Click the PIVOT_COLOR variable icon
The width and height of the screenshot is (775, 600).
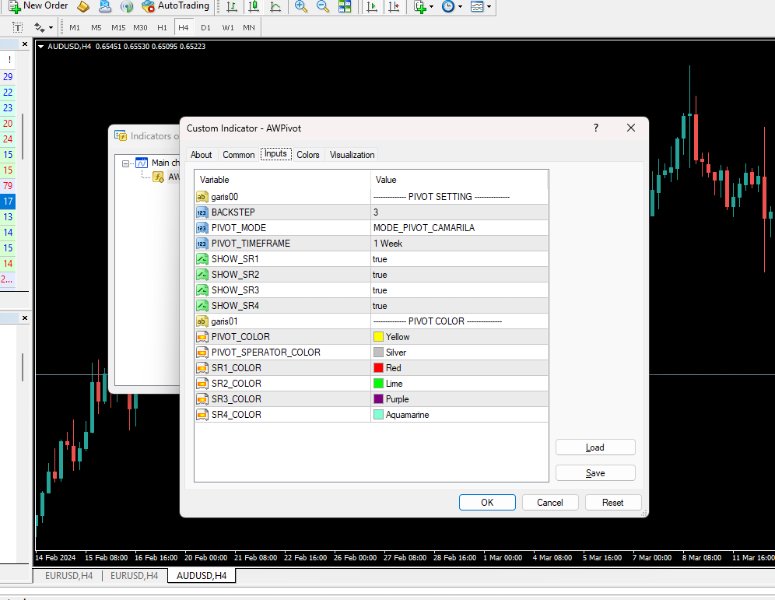[202, 337]
